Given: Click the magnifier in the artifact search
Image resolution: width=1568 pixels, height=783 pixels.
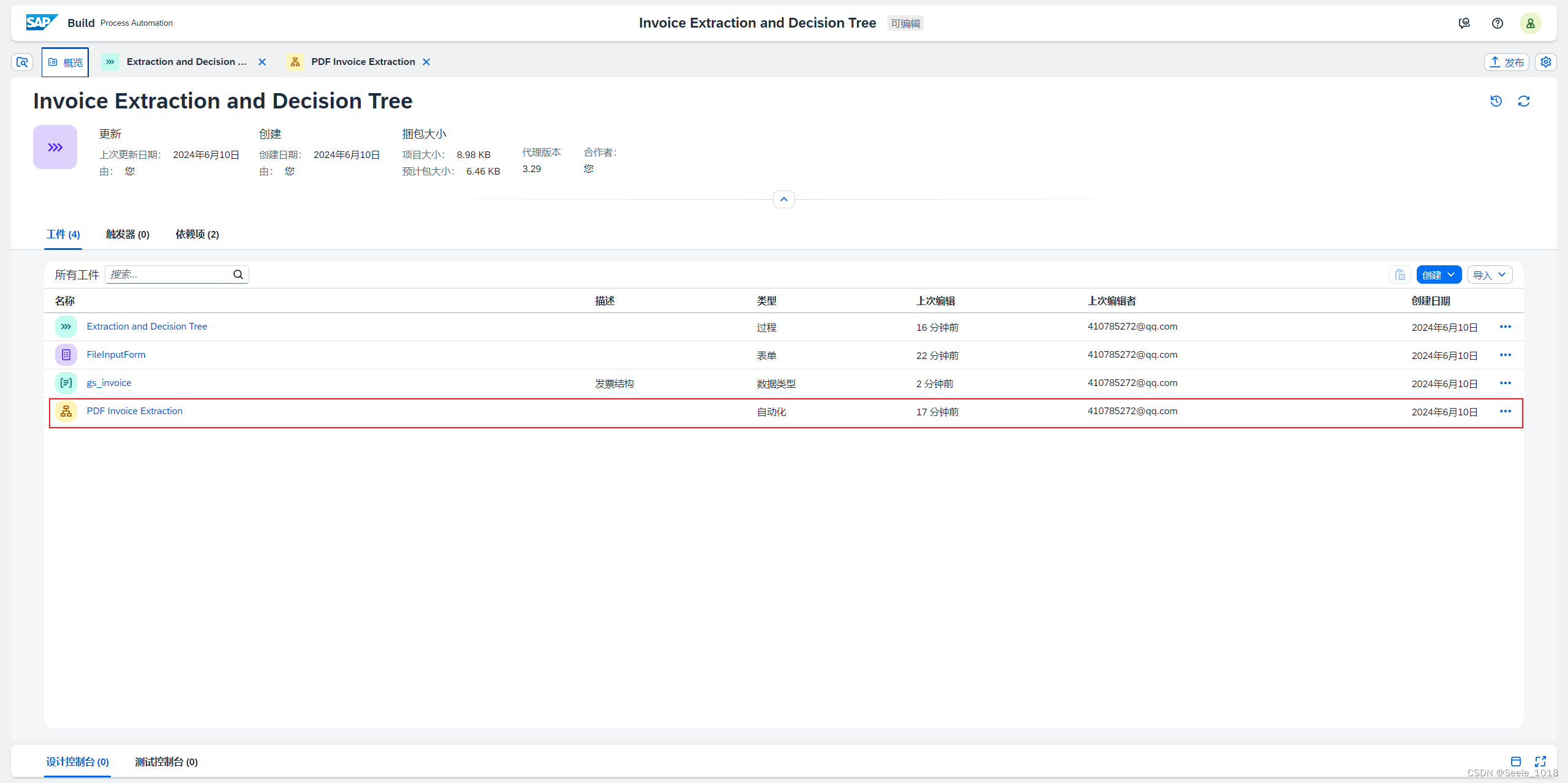Looking at the screenshot, I should (x=238, y=274).
